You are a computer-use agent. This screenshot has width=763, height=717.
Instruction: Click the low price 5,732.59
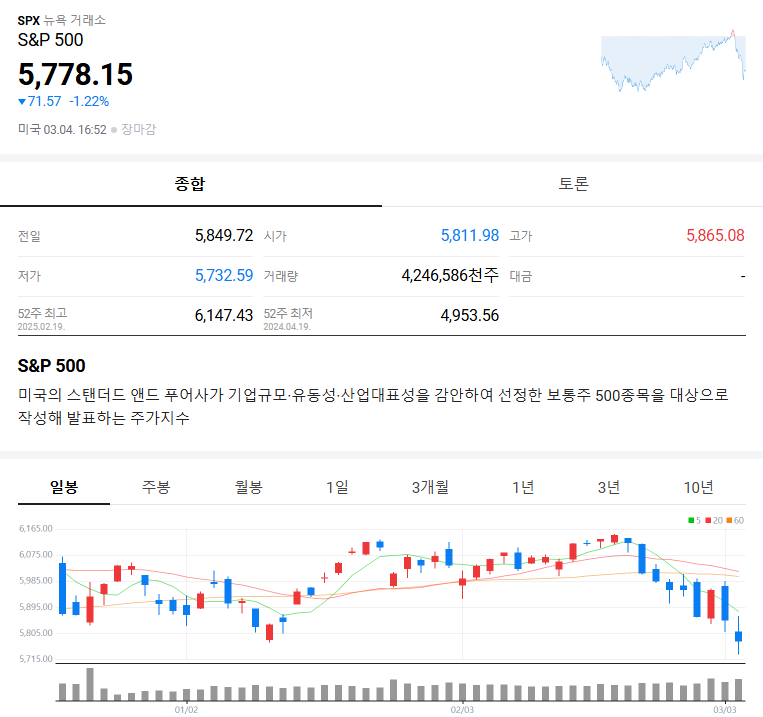pos(224,276)
